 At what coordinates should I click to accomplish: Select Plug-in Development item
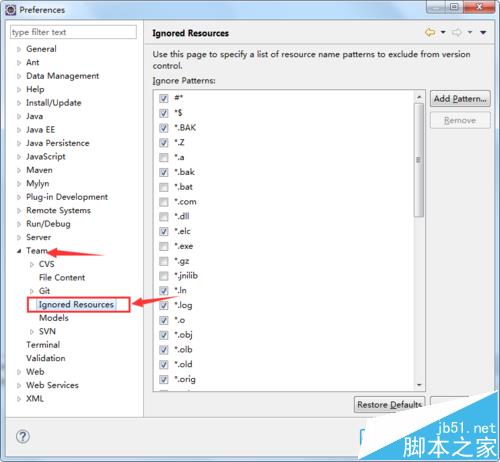coord(67,197)
